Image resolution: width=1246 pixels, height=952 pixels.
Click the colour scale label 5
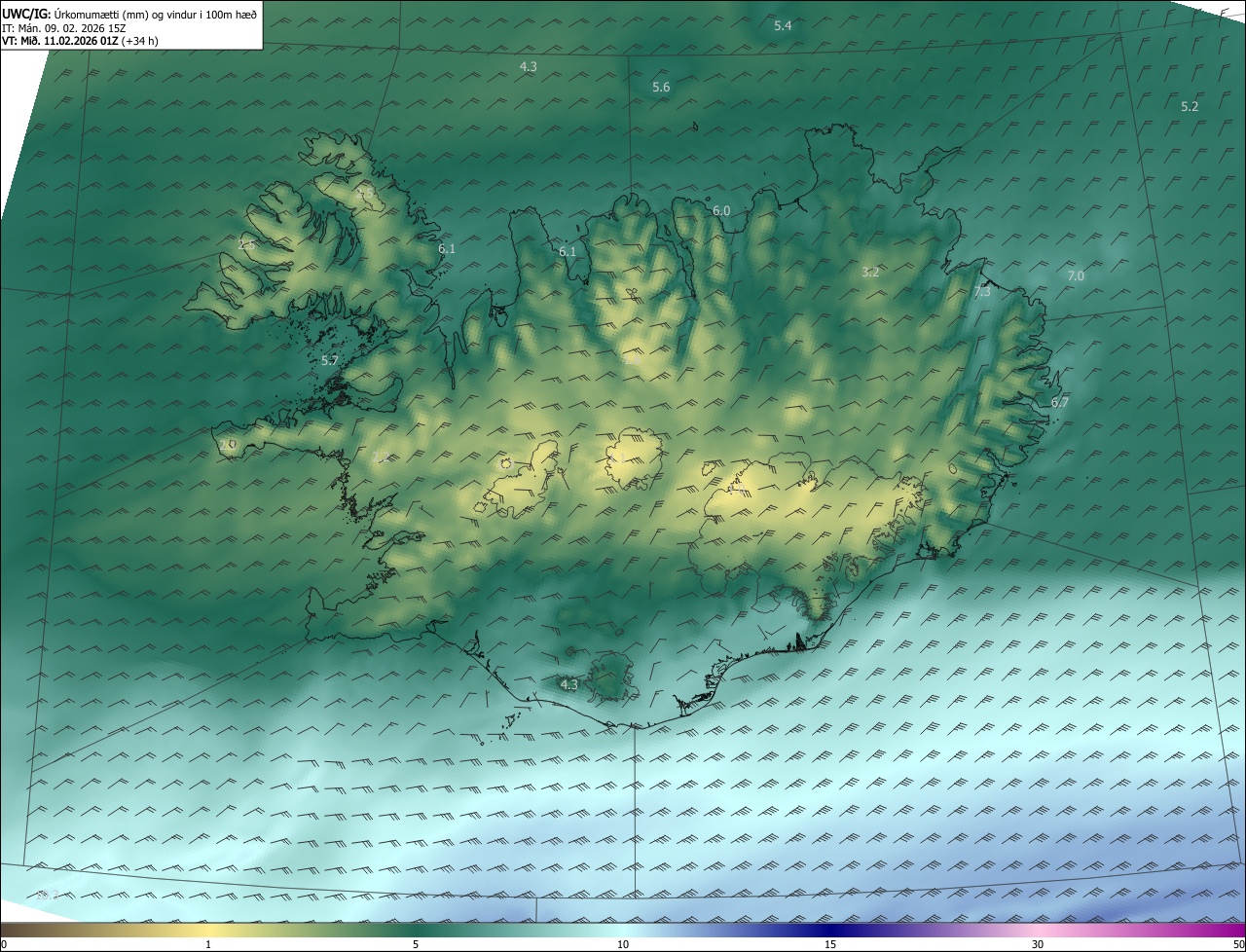click(416, 945)
